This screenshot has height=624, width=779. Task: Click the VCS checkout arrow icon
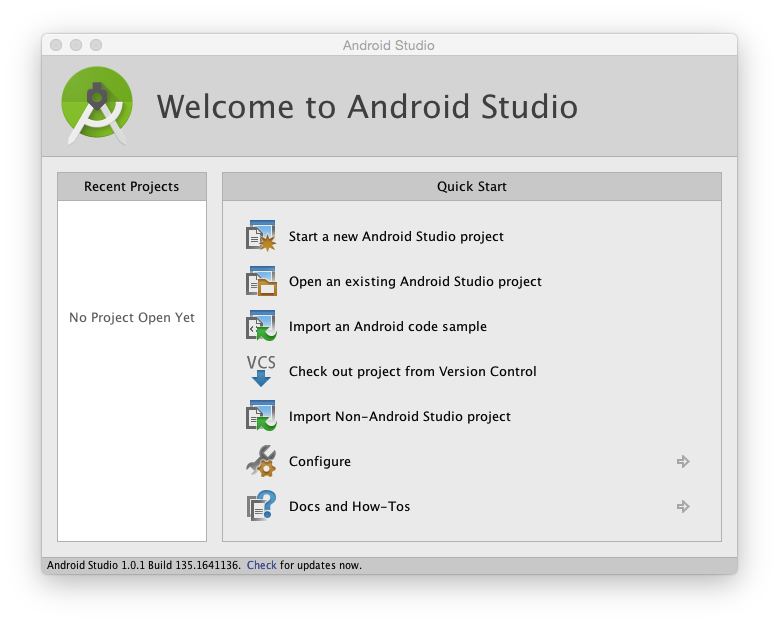pos(261,371)
